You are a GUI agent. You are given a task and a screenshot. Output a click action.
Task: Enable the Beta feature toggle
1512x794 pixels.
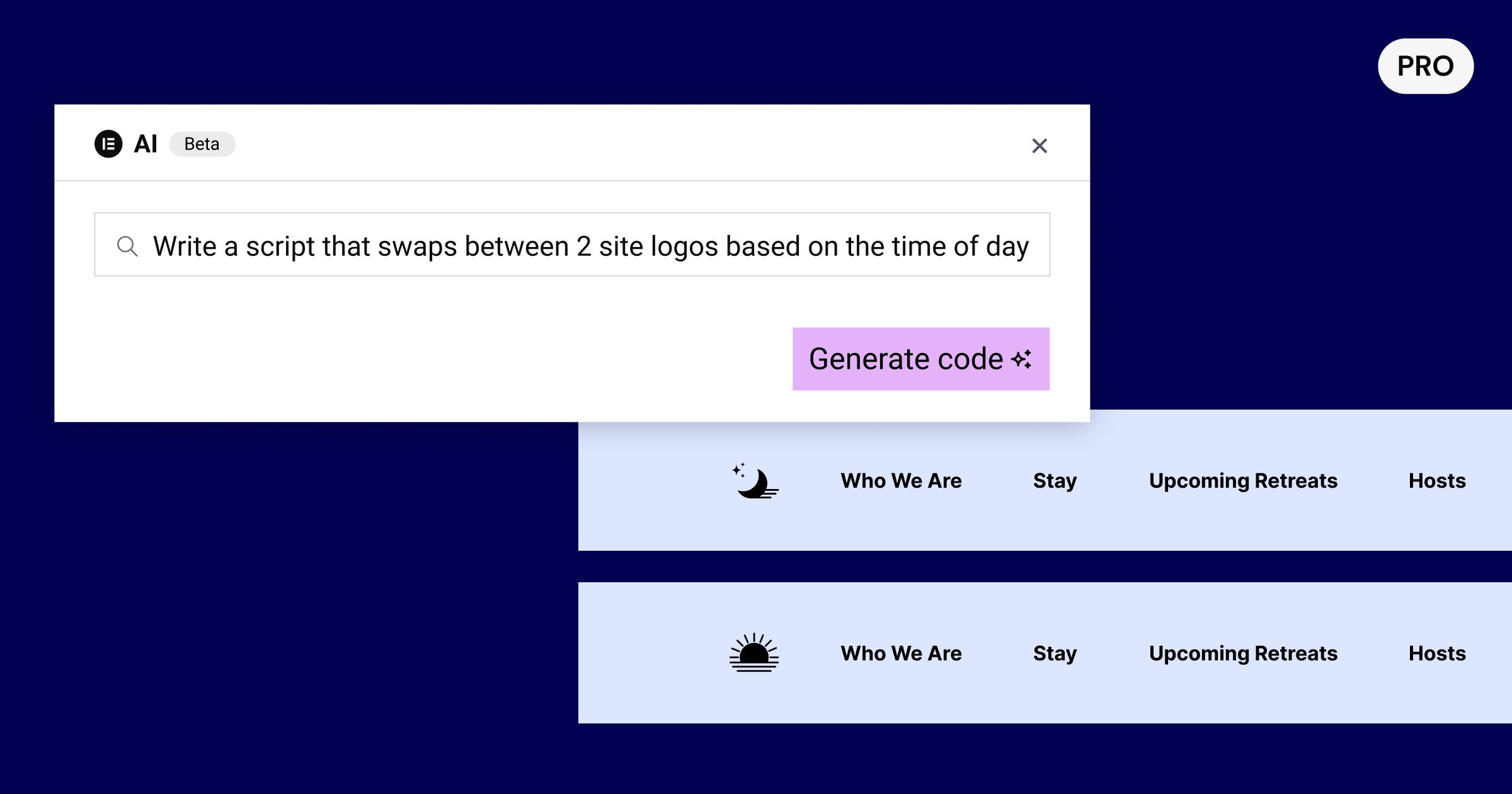tap(199, 144)
